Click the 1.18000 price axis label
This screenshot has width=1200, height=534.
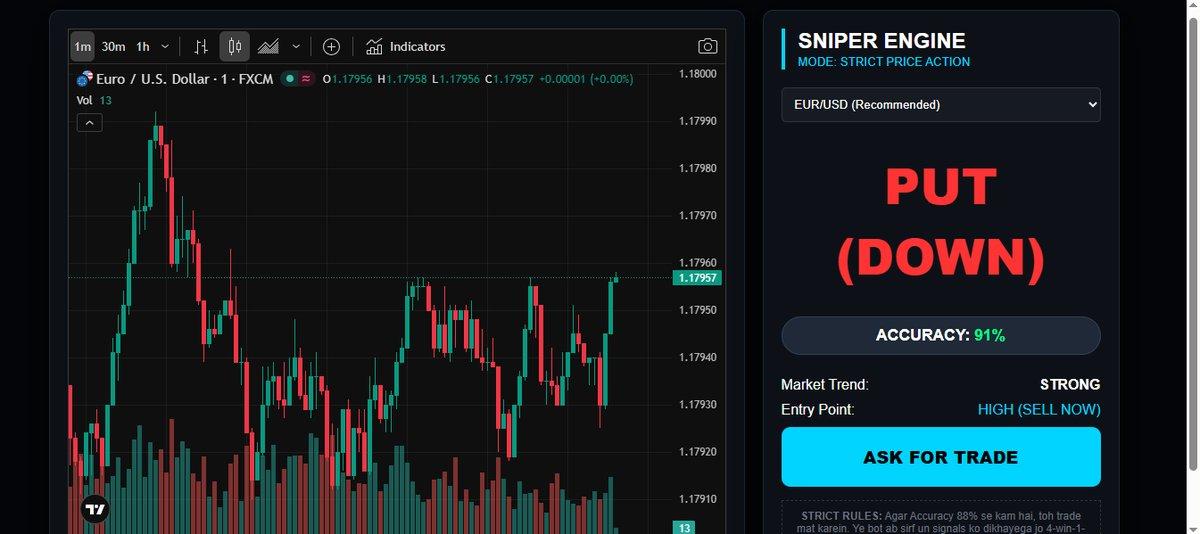click(697, 74)
